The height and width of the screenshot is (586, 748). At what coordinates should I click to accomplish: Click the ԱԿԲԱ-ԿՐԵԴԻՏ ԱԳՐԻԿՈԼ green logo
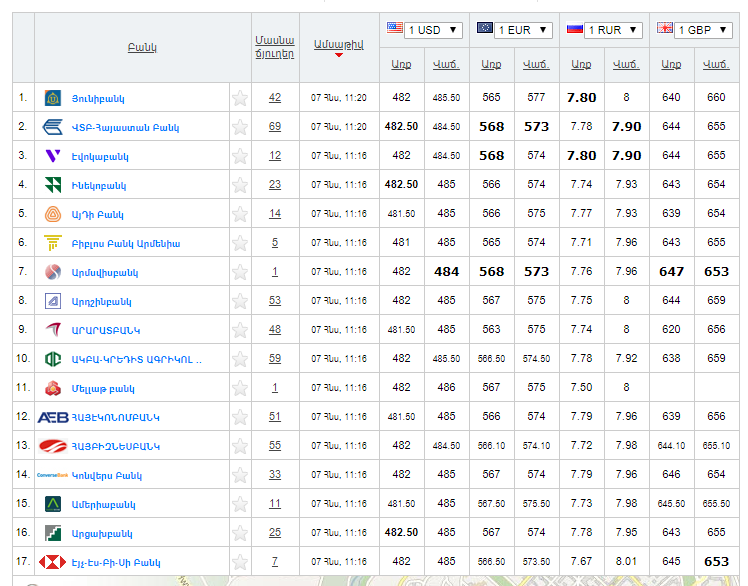[52, 359]
